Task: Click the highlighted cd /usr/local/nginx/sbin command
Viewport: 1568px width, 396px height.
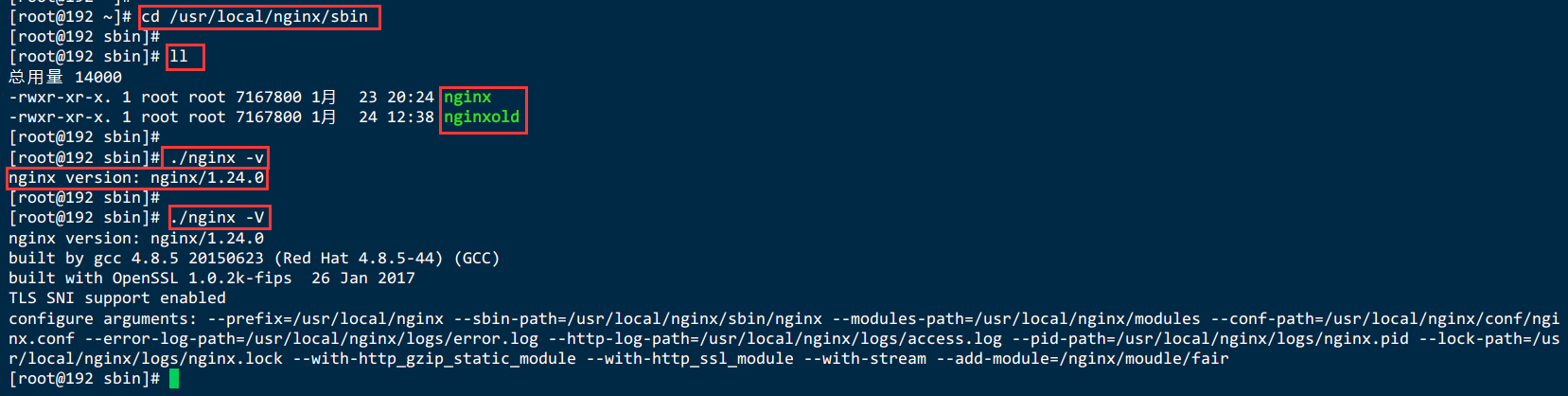Action: click(255, 17)
